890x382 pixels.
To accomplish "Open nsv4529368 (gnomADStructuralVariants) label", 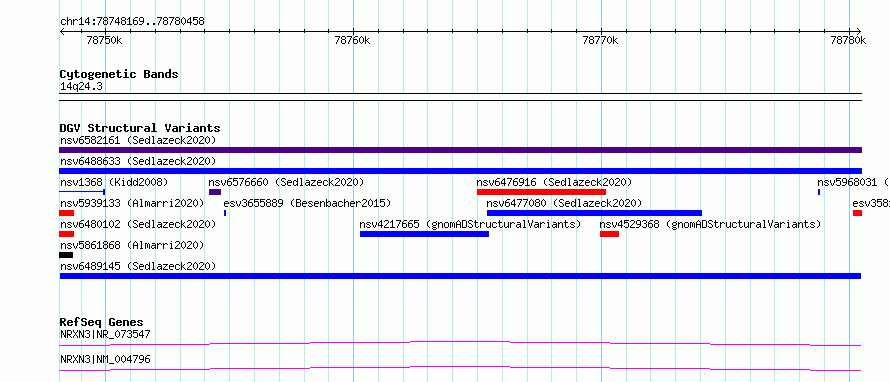I will (x=710, y=224).
